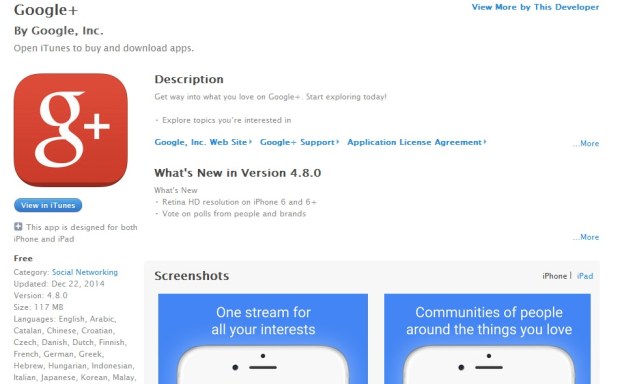This screenshot has height=384, width=620.
Task: Click 'Communities of people' screenshot
Action: coord(488,339)
